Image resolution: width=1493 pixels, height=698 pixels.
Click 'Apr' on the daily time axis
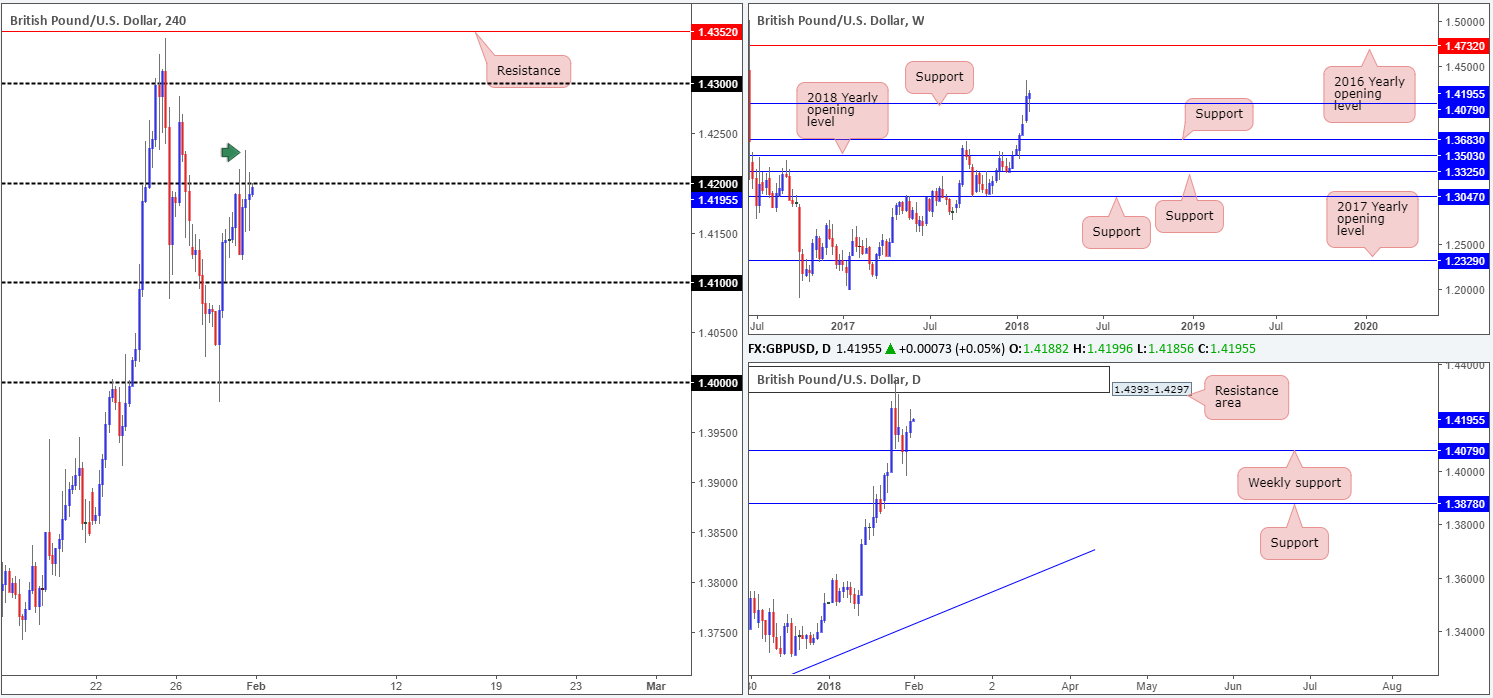click(x=1070, y=688)
